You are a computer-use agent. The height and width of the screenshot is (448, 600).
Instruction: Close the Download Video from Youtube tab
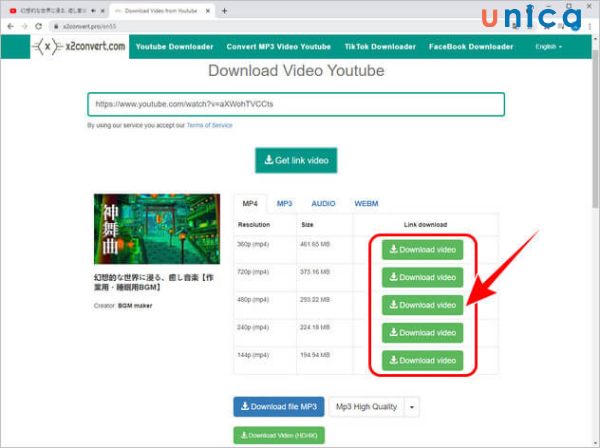[208, 11]
